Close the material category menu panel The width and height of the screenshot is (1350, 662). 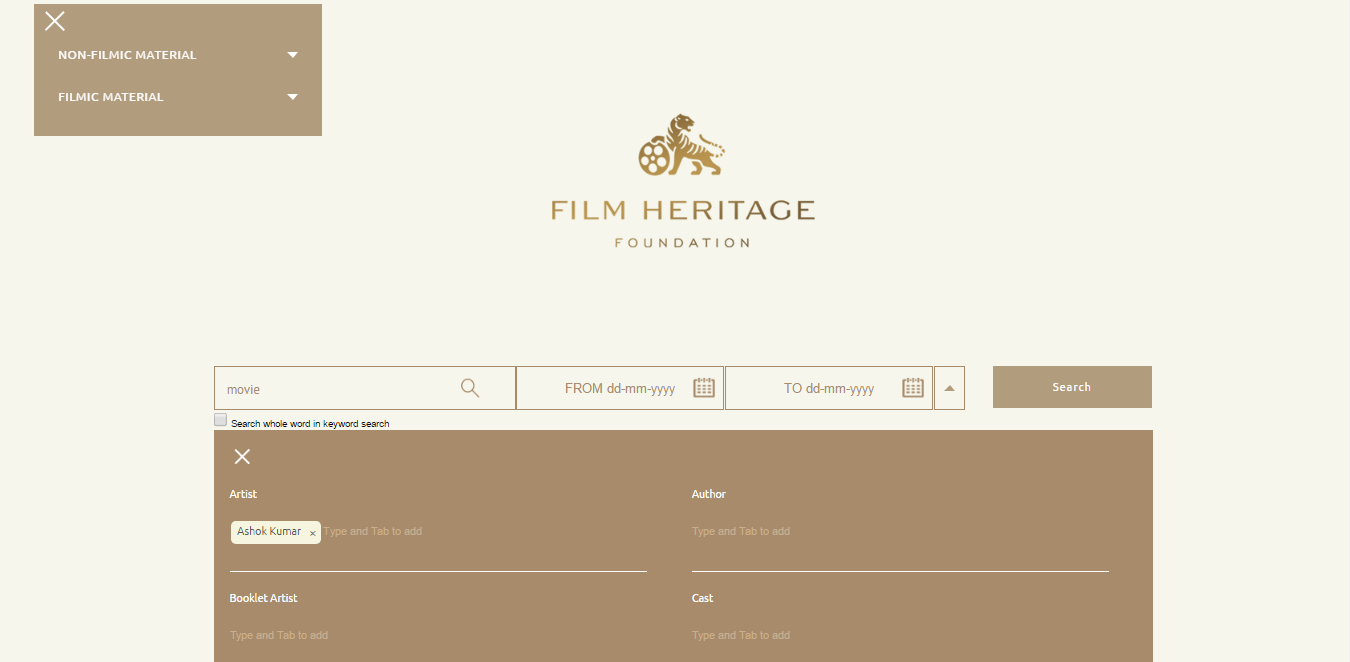tap(55, 21)
